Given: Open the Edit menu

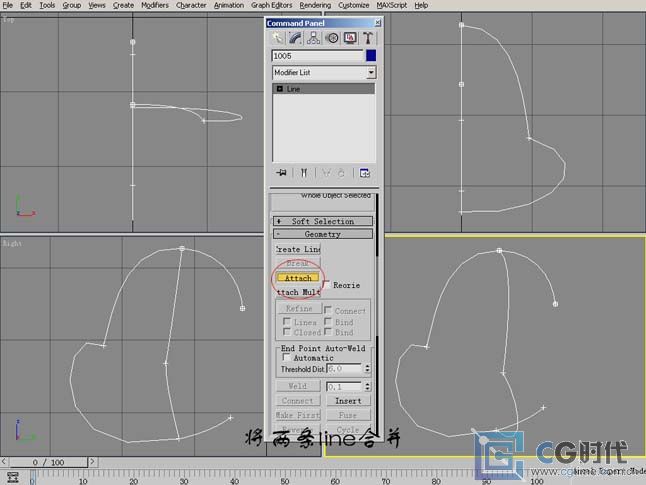Looking at the screenshot, I should tap(26, 5).
